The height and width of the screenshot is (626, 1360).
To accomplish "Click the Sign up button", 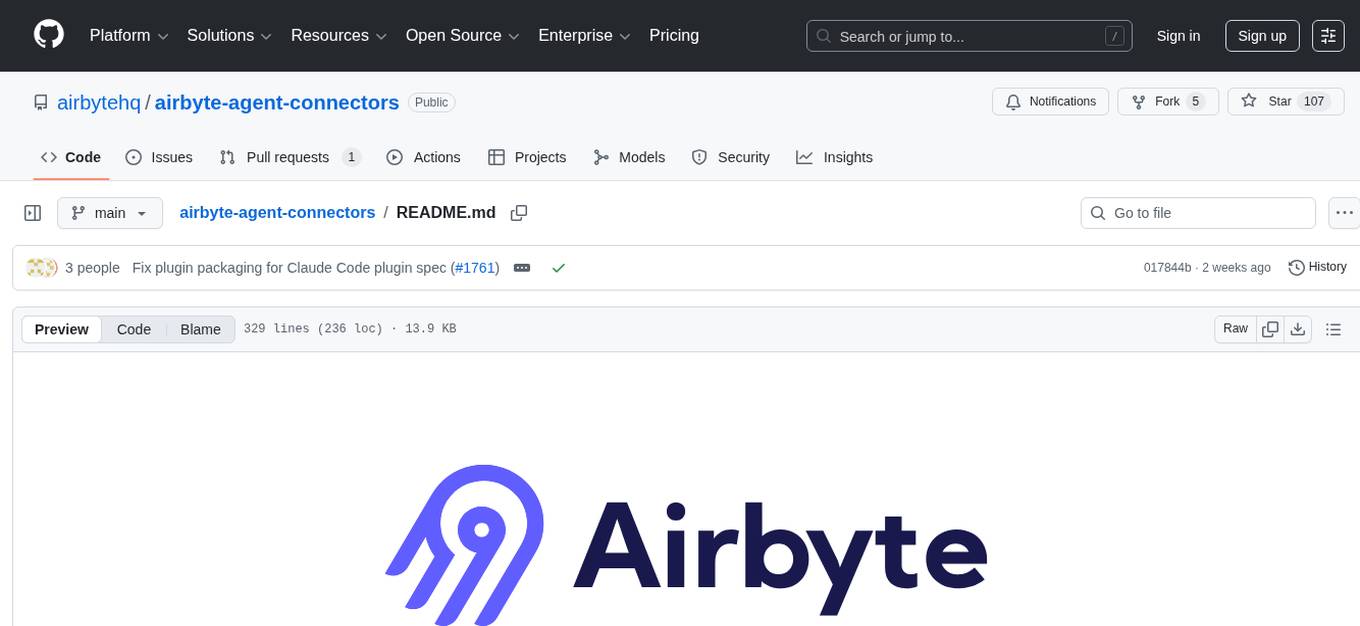I will [x=1261, y=35].
